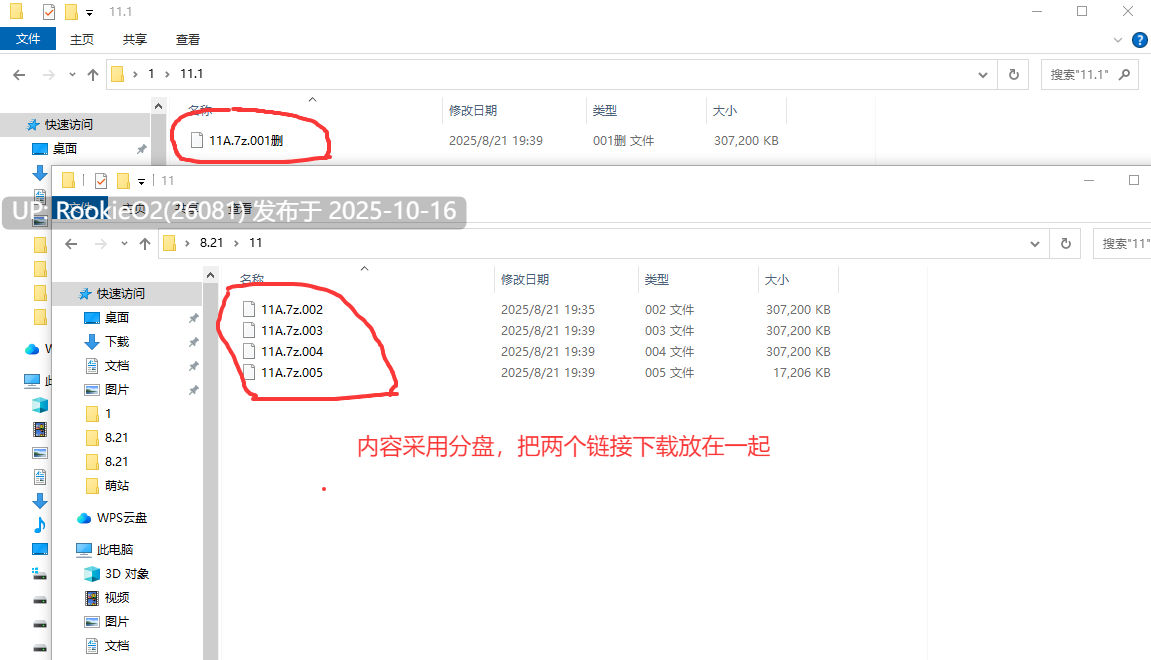Sort by 大小 column in 11.1 window
1151x660 pixels.
click(725, 110)
